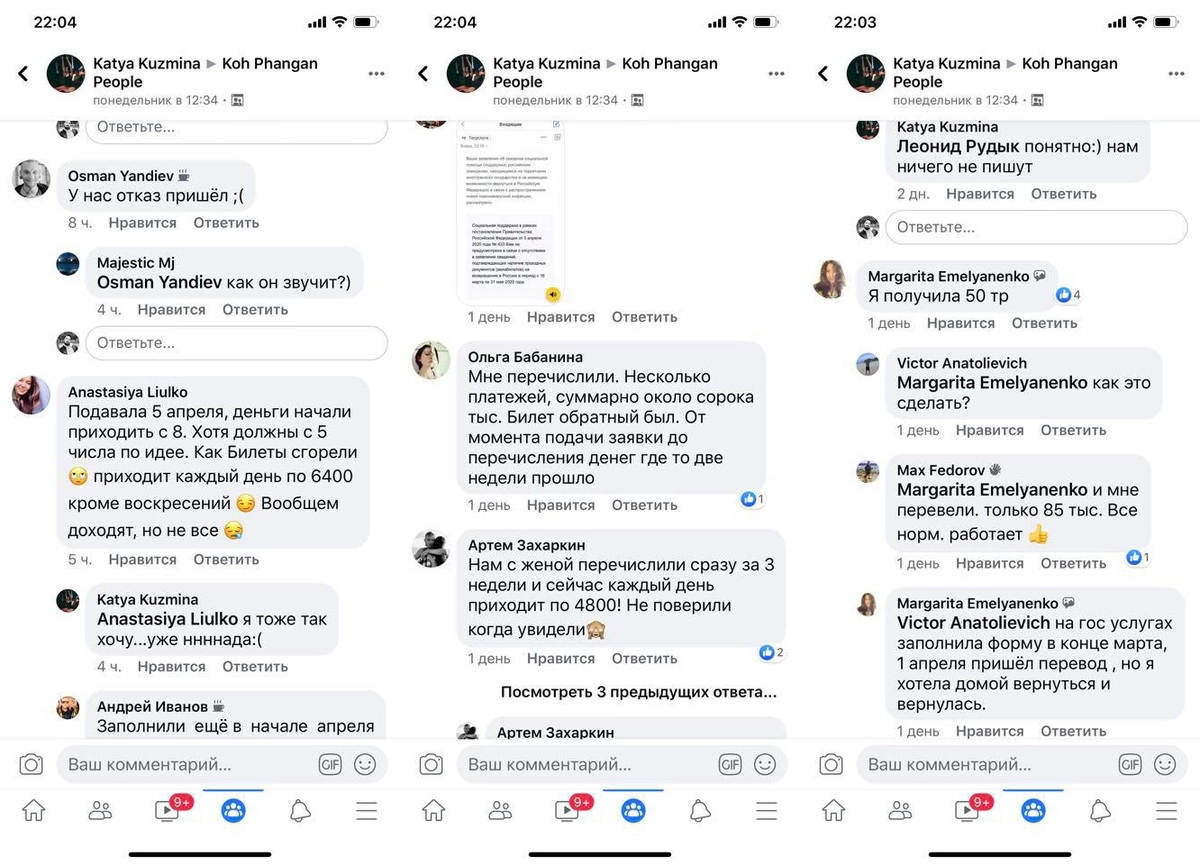The height and width of the screenshot is (865, 1200).
Task: Tap camera icon beside the middle comment field
Action: (x=431, y=765)
